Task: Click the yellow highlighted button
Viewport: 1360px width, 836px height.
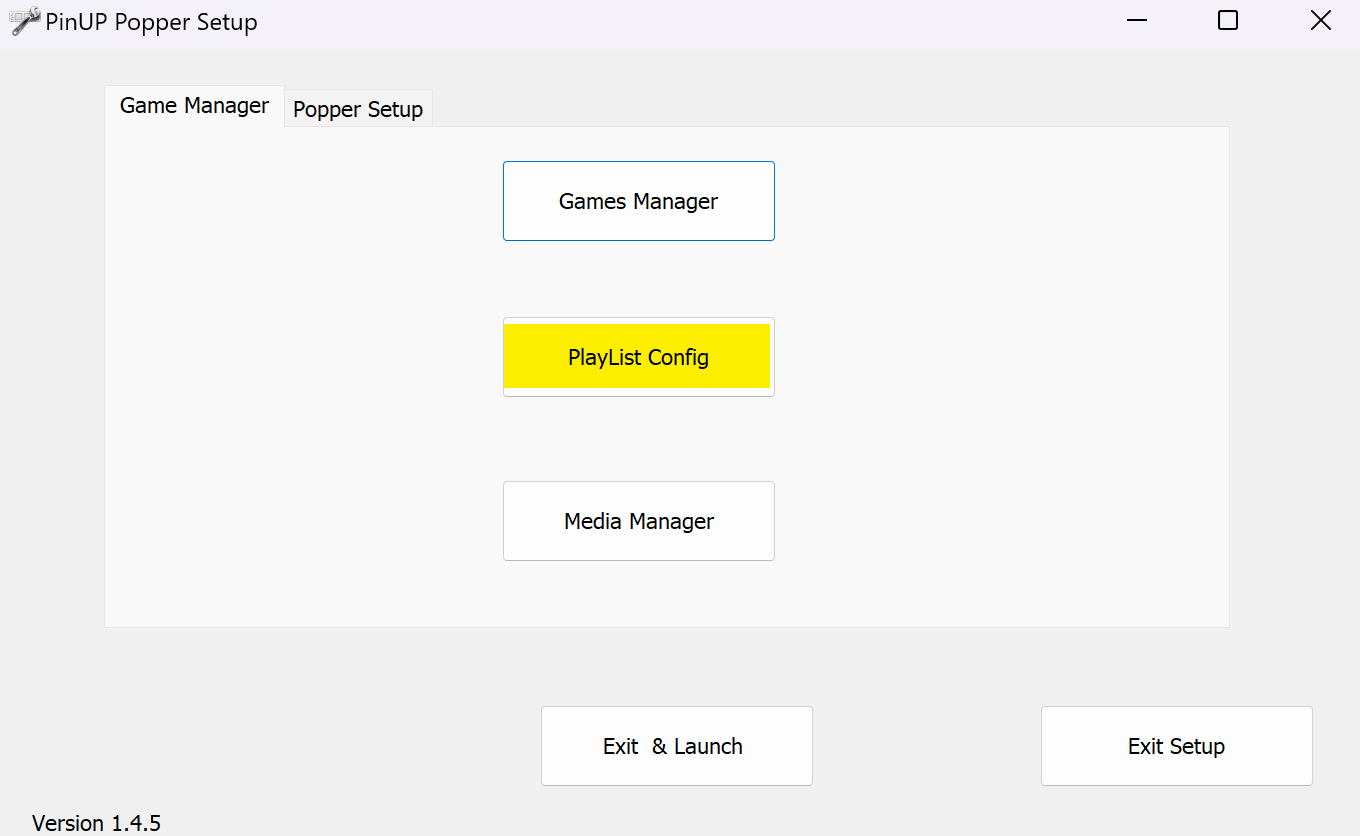Action: pos(638,357)
